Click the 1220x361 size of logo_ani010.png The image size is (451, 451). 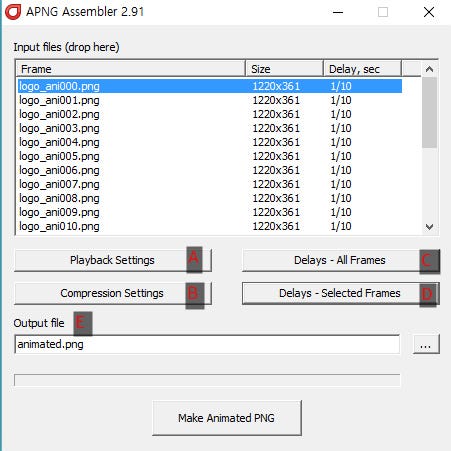pyautogui.click(x=276, y=226)
